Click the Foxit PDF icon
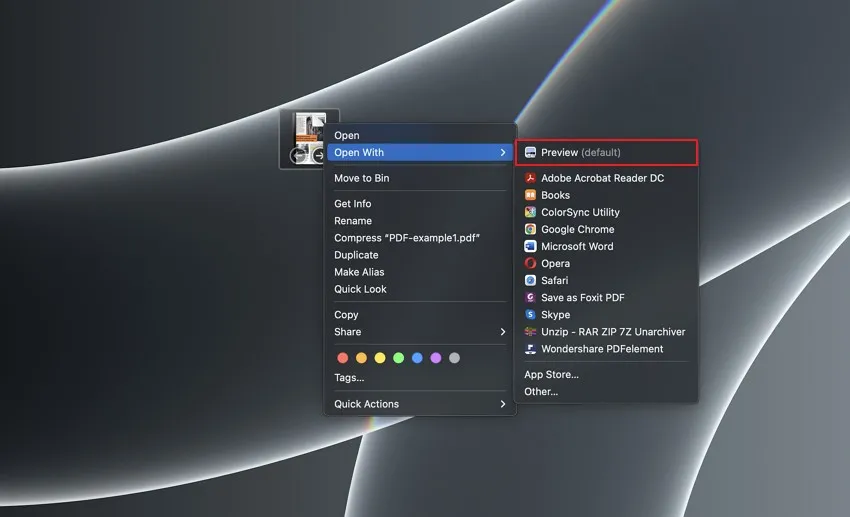850x517 pixels. coord(530,298)
